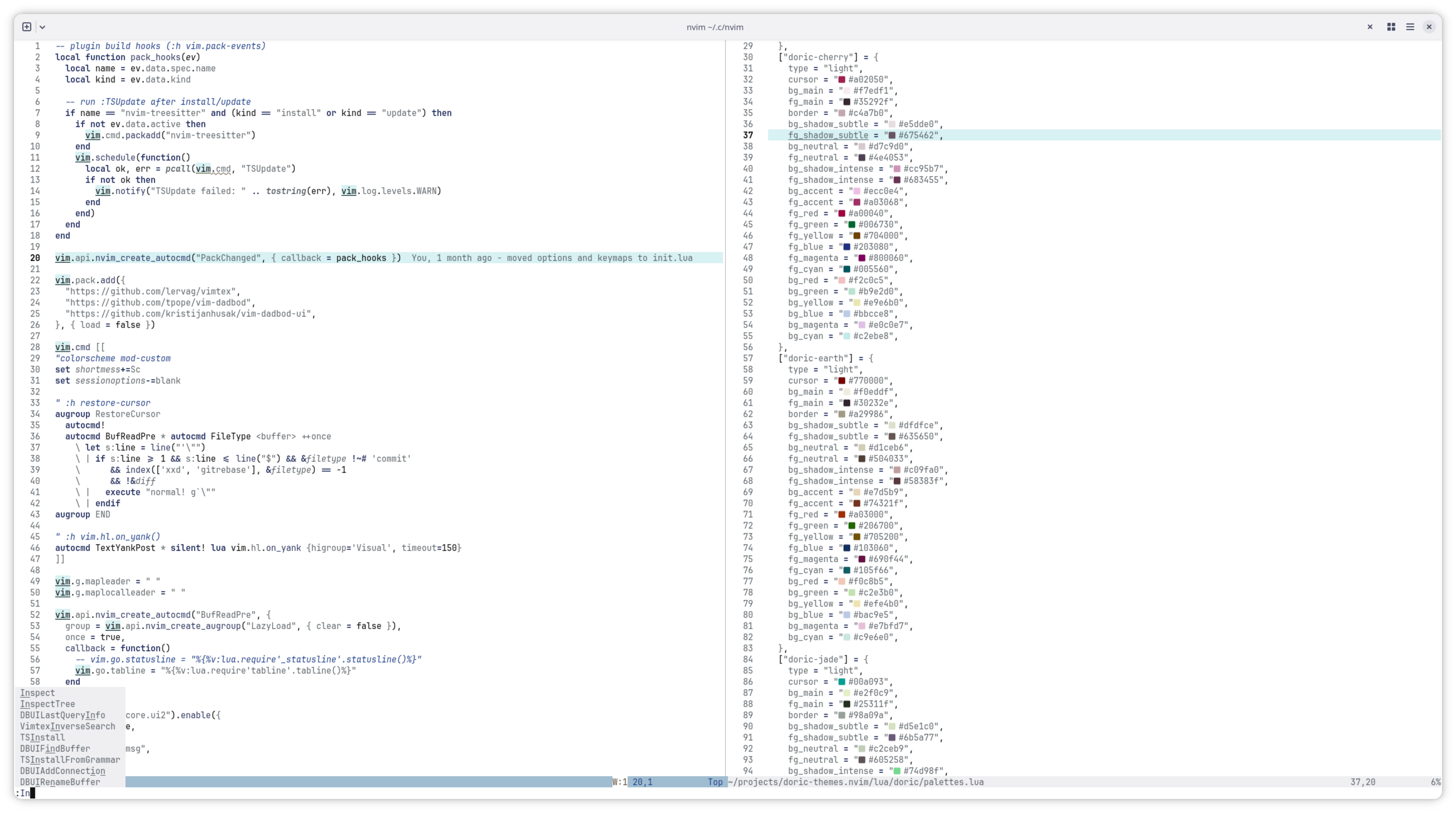Choose InspectTree in the completion menu

(x=47, y=704)
